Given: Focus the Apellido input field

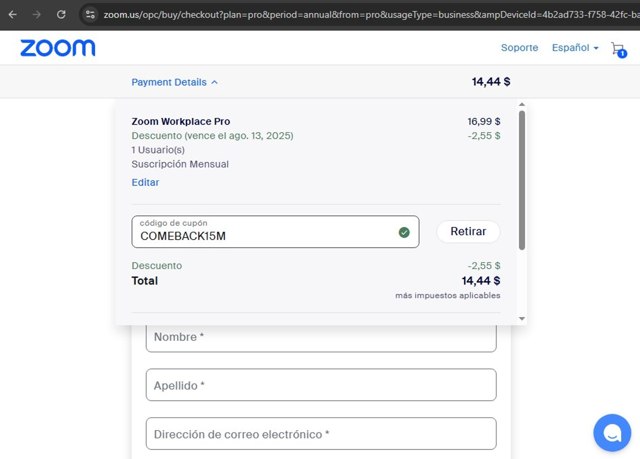Looking at the screenshot, I should tap(321, 385).
